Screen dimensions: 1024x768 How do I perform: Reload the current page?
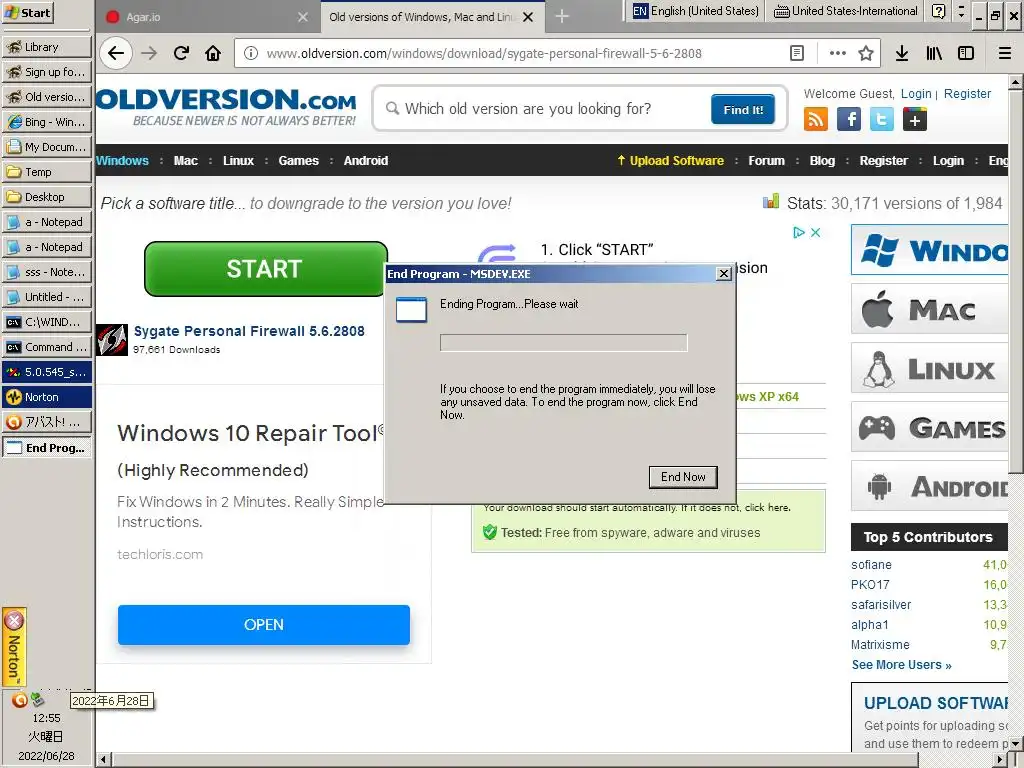coord(182,54)
